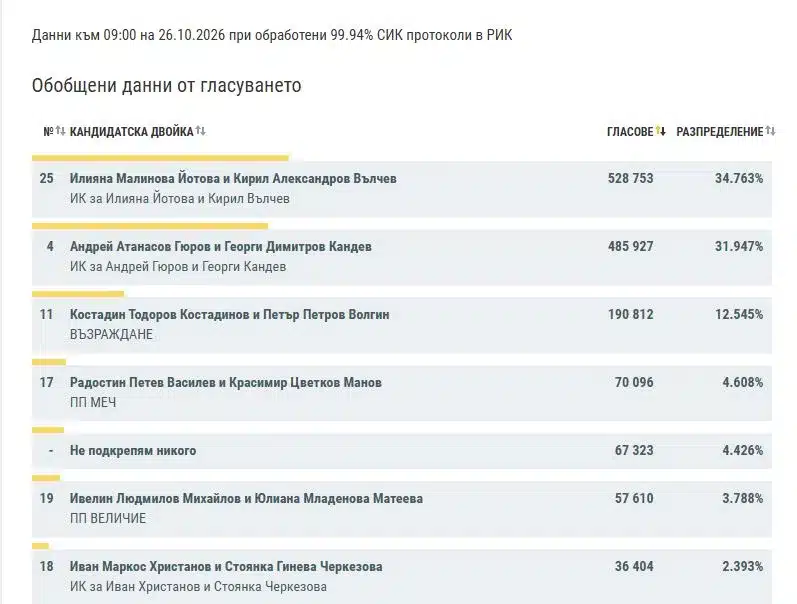
Task: Click the yellow bar above Костадинов row
Action: point(78,294)
